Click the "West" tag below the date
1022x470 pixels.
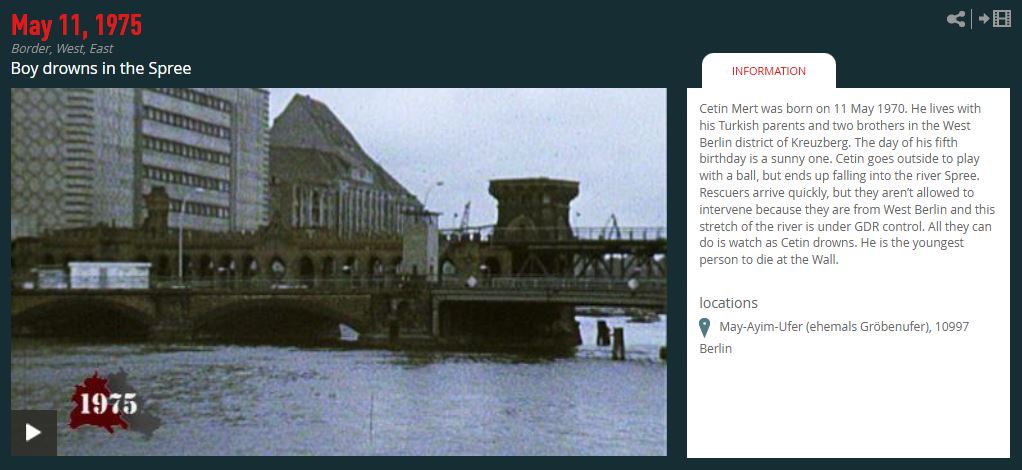tap(69, 48)
